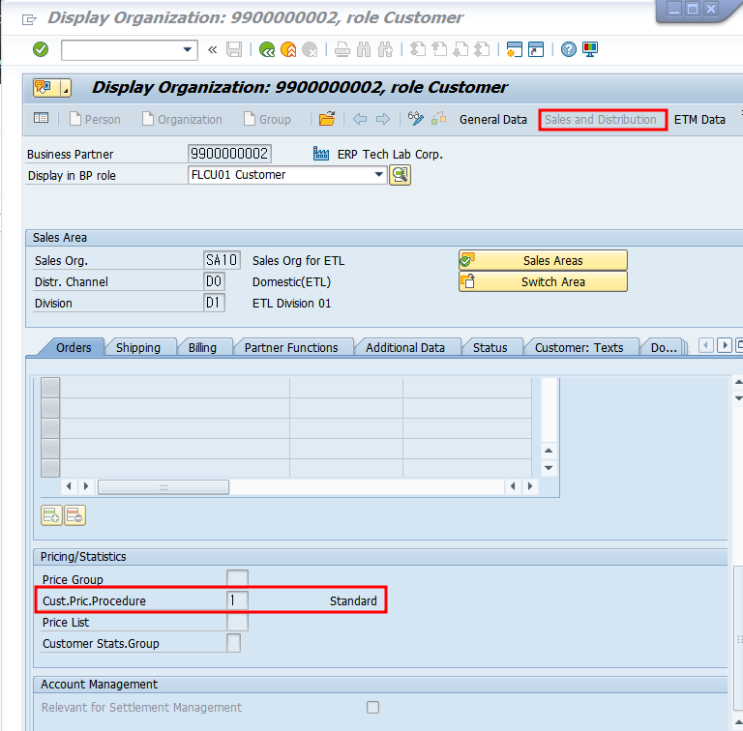The width and height of the screenshot is (743, 731).
Task: Switch between Display and Change glasses-pencil icon
Action: (416, 118)
